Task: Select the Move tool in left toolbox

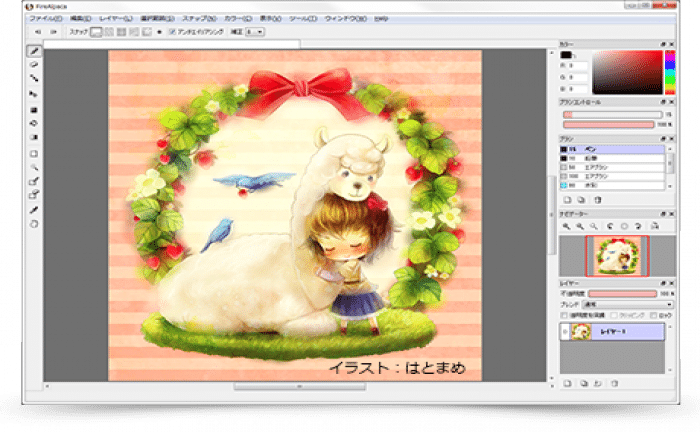Action: [x=34, y=94]
